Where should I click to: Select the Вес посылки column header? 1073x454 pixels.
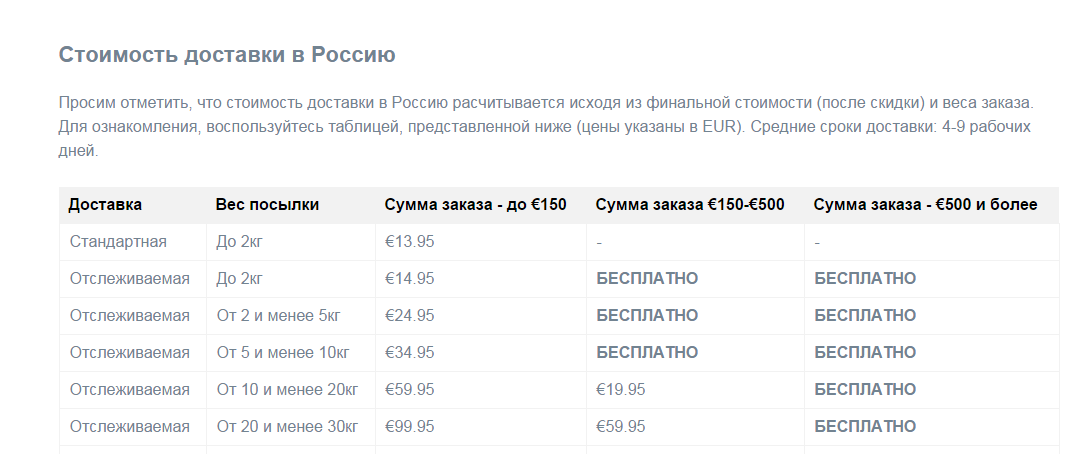click(x=267, y=205)
